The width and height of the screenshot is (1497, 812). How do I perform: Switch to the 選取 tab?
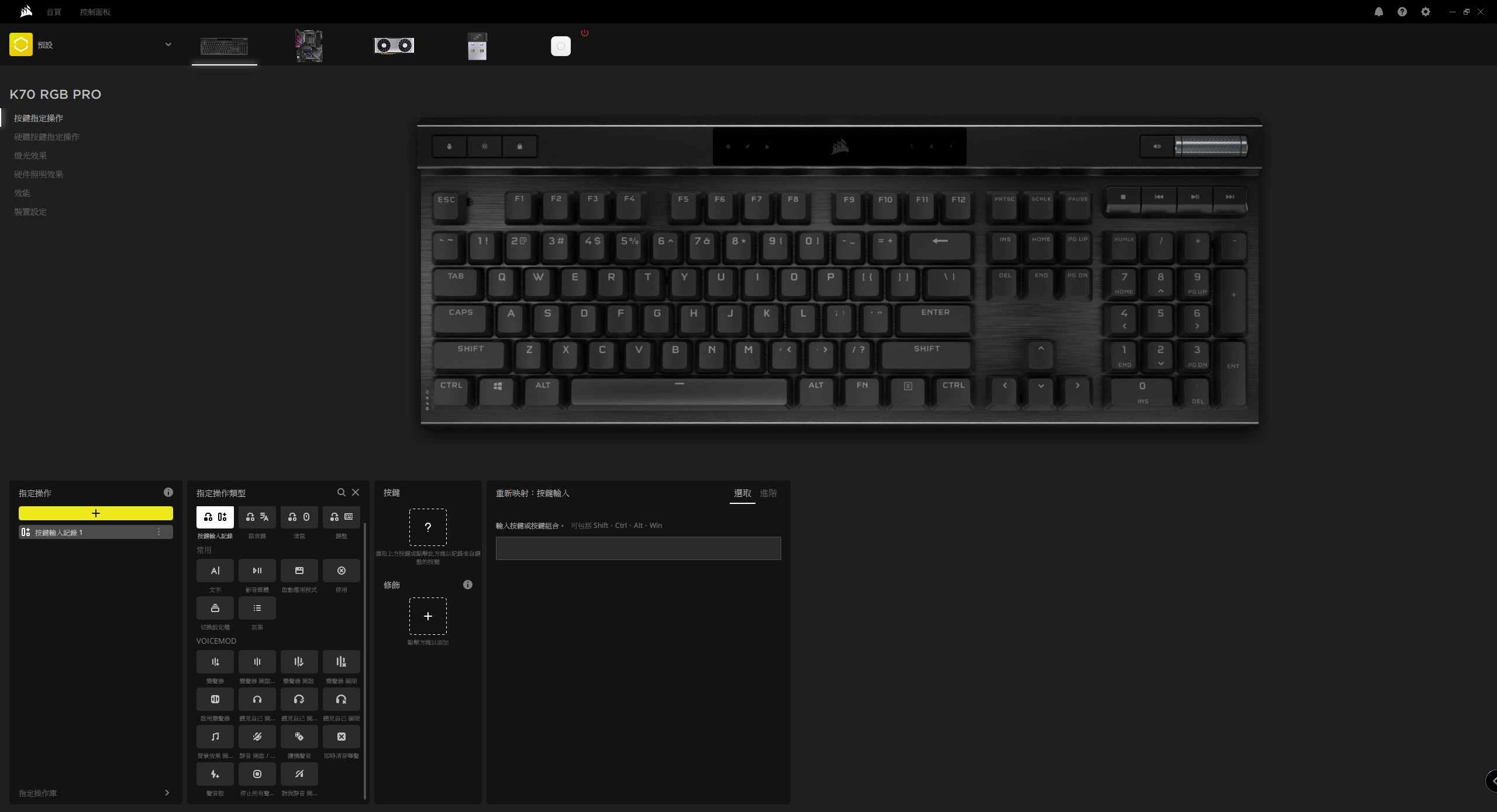tap(742, 493)
